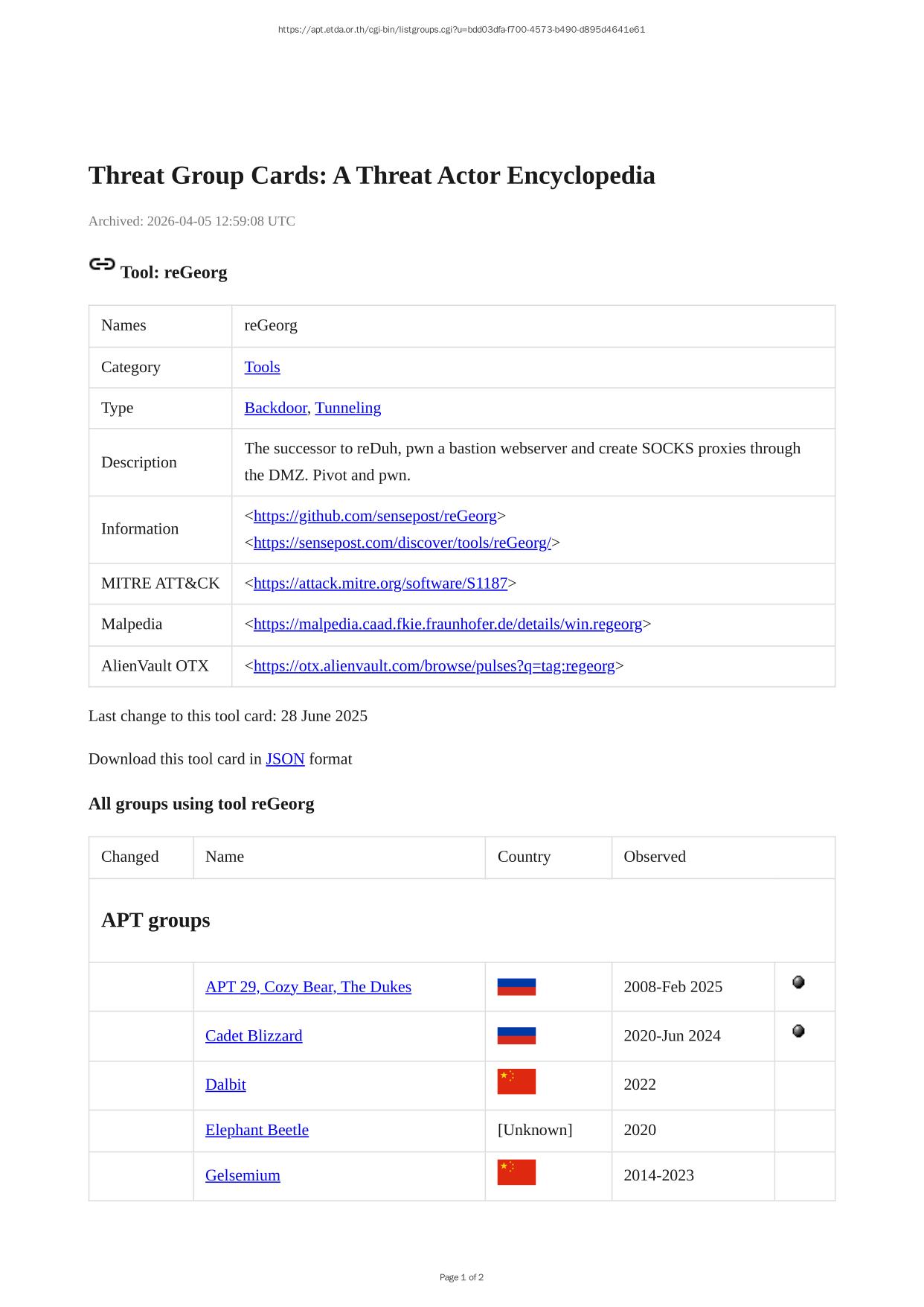Click the Chinese flag in Dalbit row
This screenshot has width=924, height=1307.
pyautogui.click(x=516, y=1081)
